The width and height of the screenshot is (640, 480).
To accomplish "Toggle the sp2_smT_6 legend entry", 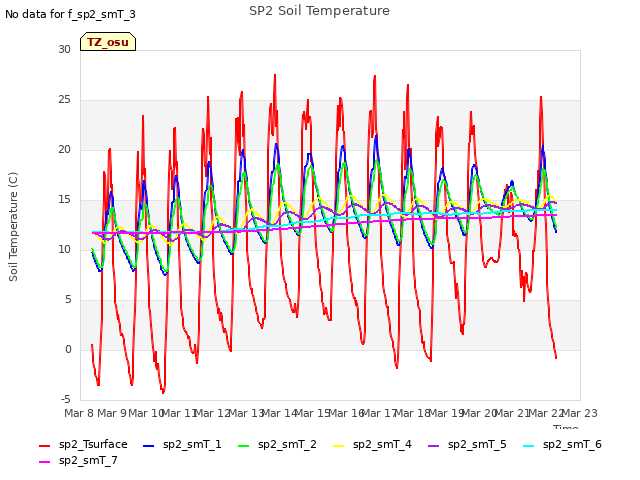I will 562,444.
